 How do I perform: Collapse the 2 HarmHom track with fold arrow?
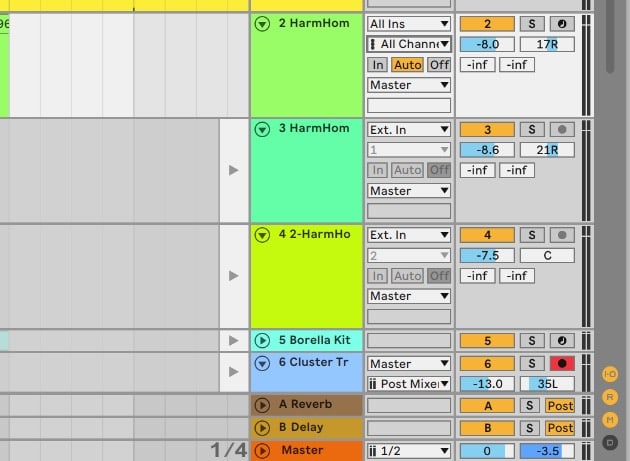click(x=263, y=23)
